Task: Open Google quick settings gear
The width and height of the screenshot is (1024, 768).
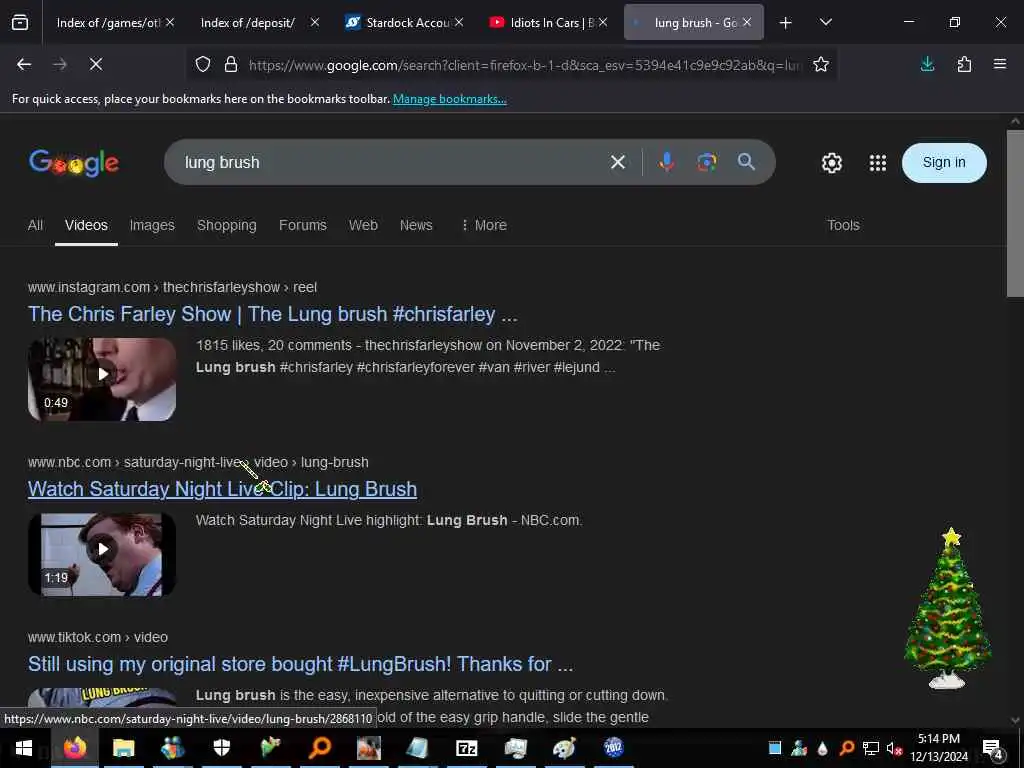Action: [831, 163]
